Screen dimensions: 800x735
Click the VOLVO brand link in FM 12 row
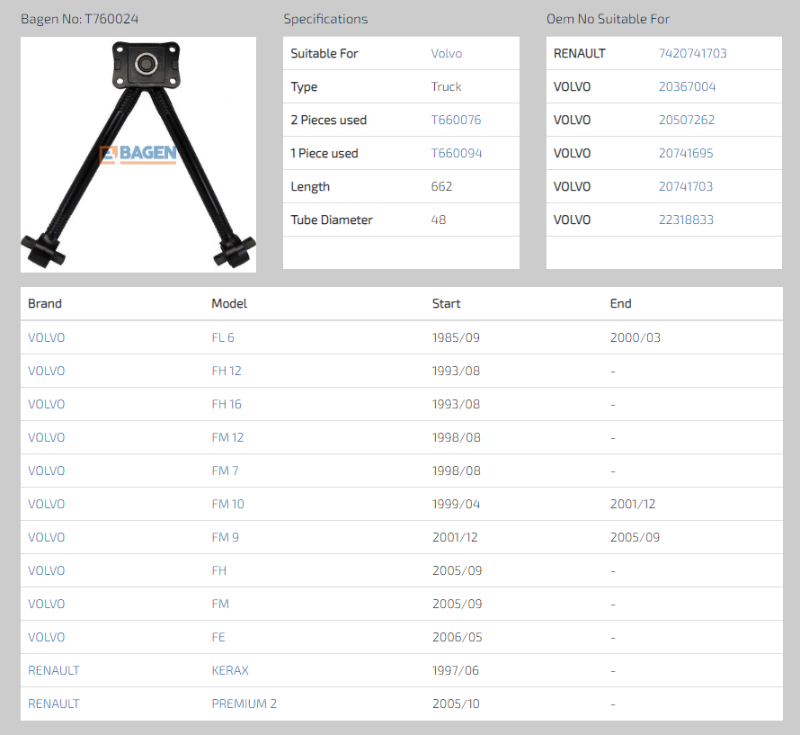point(46,438)
